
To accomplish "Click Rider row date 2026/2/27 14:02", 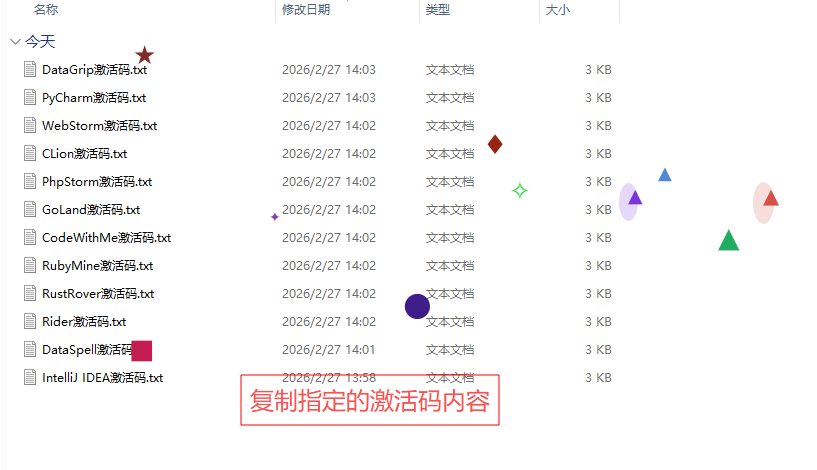I will coord(329,322).
